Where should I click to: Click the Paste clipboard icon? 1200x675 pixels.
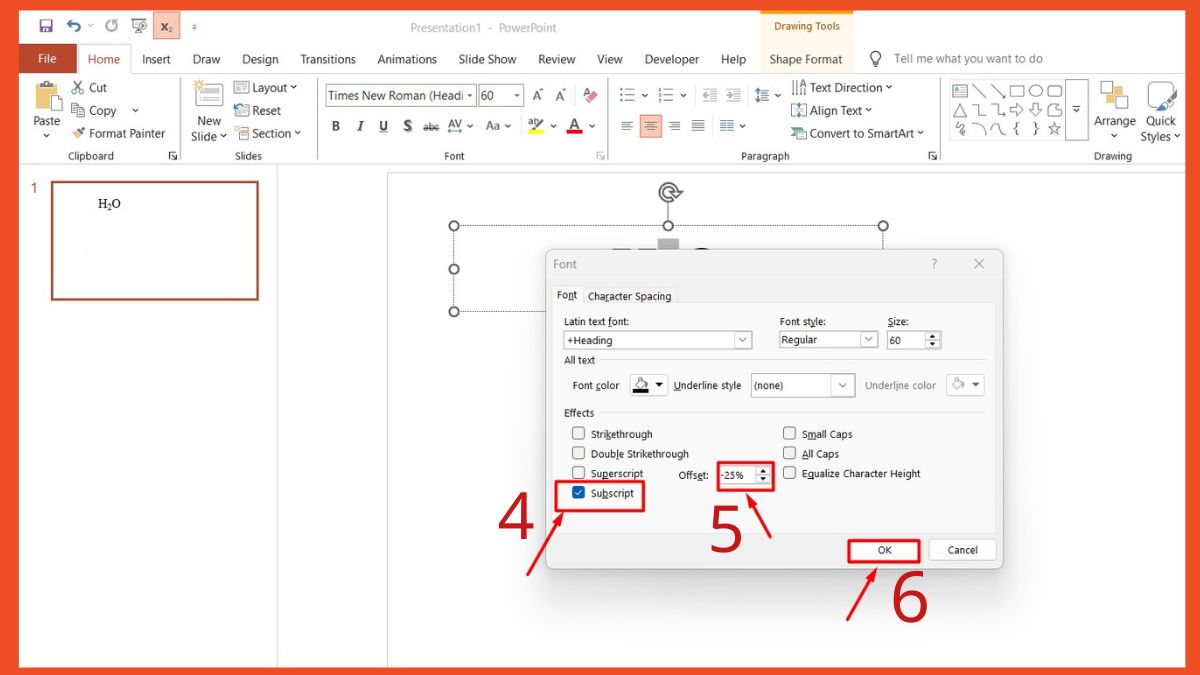pos(47,97)
